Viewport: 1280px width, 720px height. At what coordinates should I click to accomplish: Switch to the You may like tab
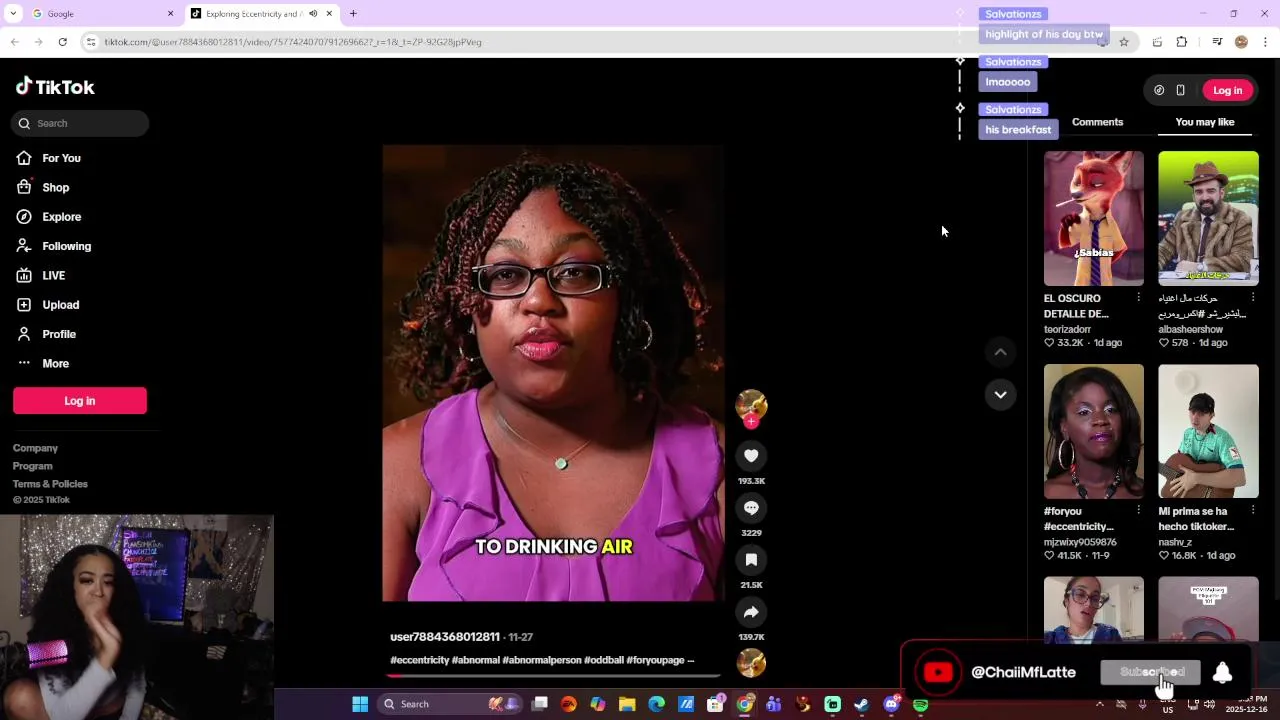[x=1205, y=122]
